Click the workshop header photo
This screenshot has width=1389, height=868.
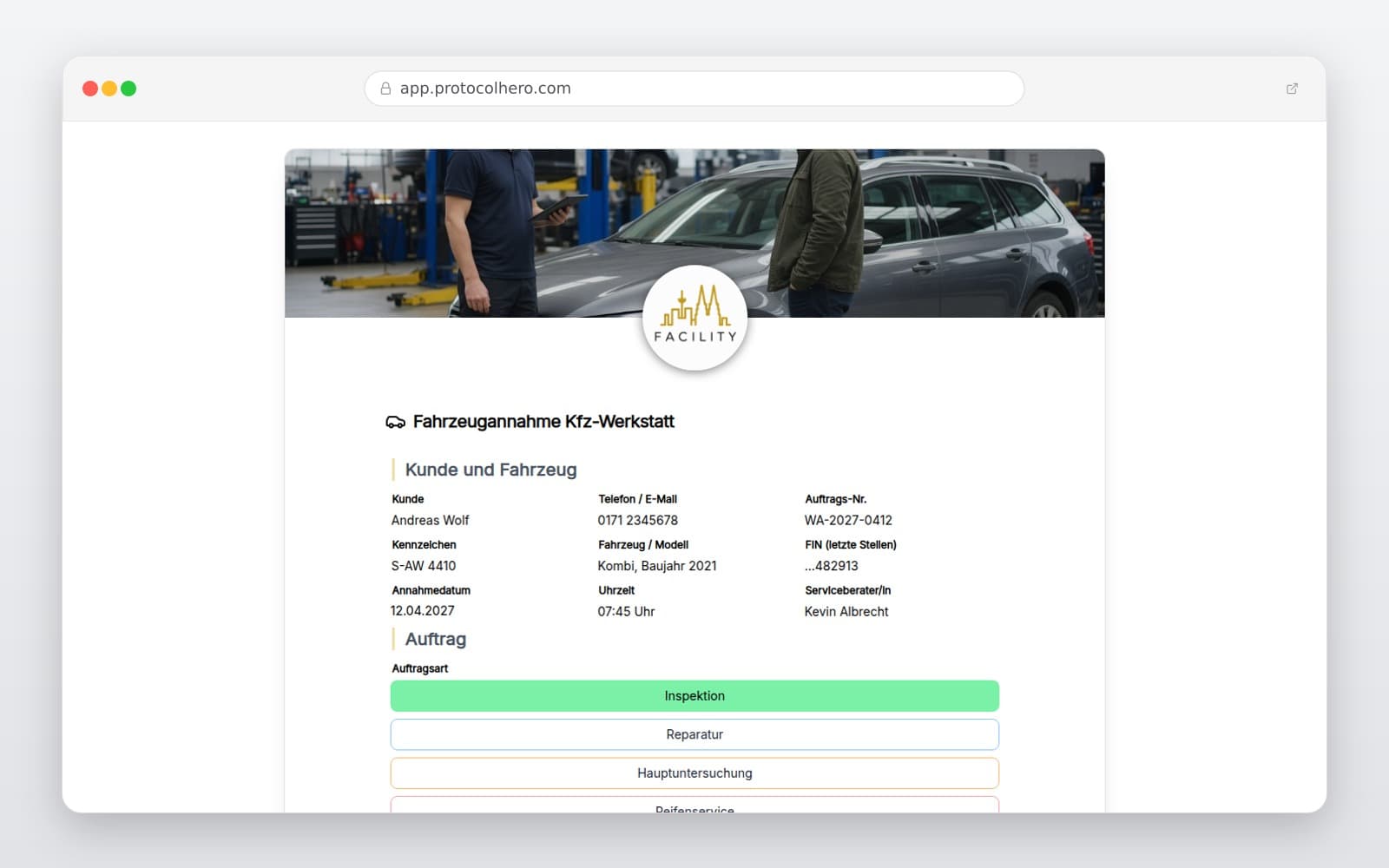click(x=694, y=233)
